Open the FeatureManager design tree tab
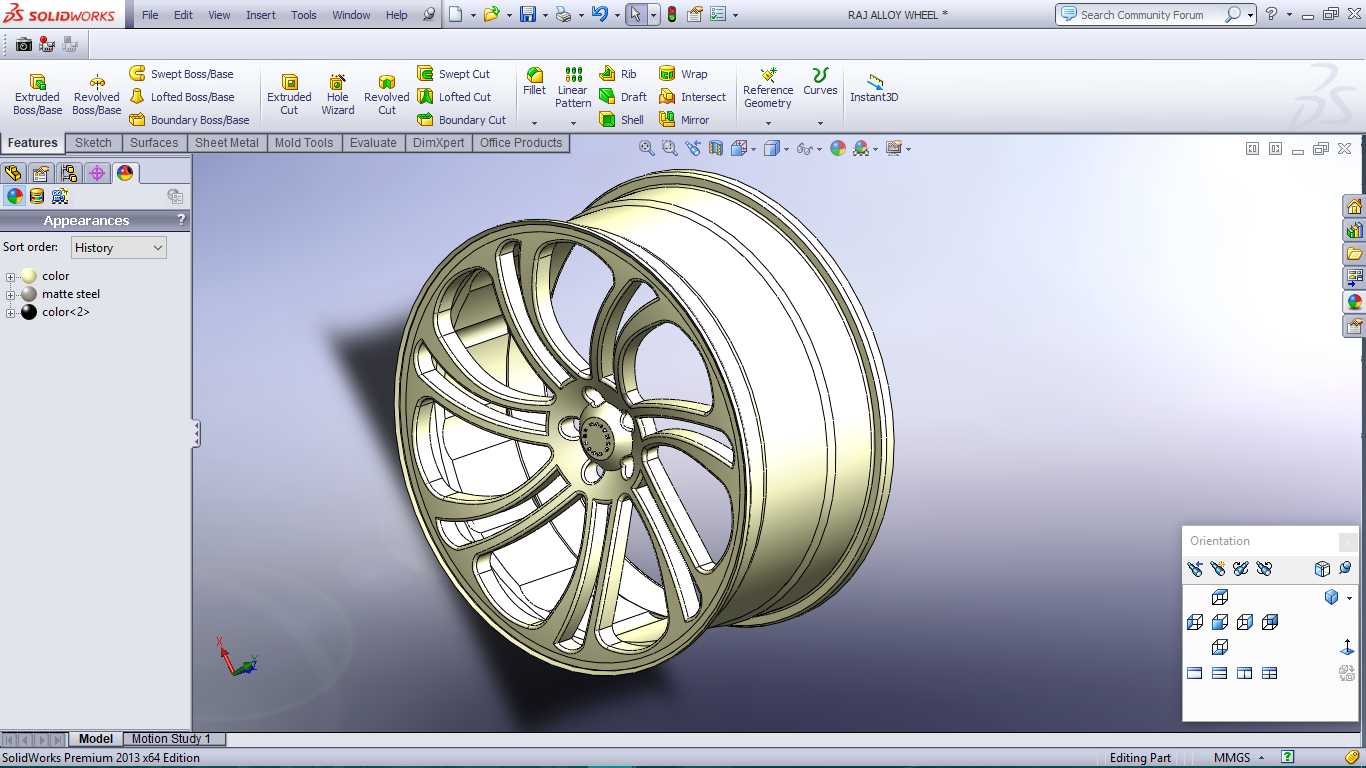The width and height of the screenshot is (1366, 768). [13, 173]
